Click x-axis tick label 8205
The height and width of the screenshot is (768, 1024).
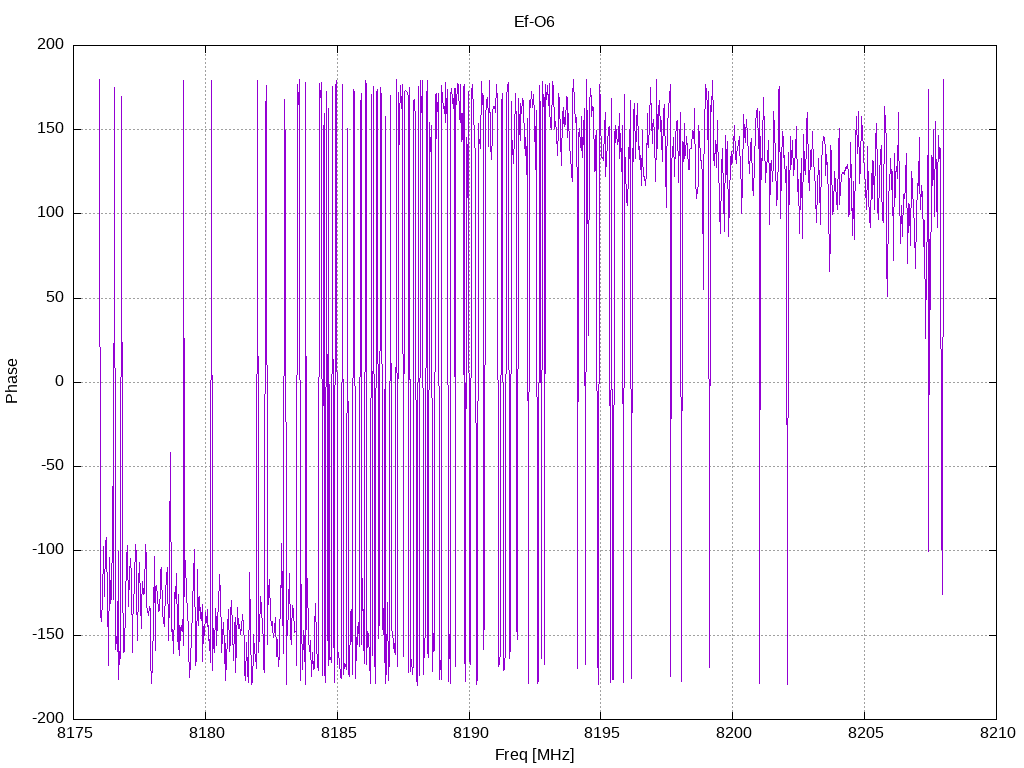866,733
